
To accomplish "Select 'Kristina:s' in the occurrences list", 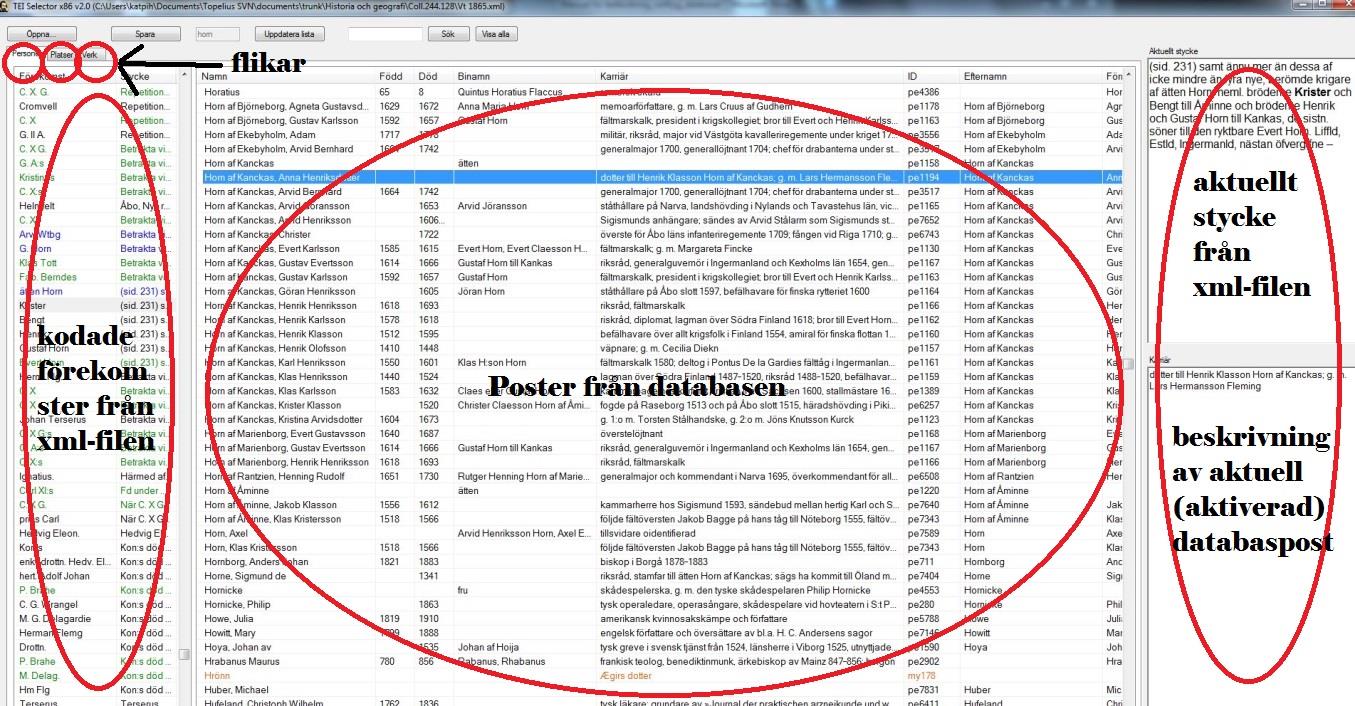I will coord(38,177).
